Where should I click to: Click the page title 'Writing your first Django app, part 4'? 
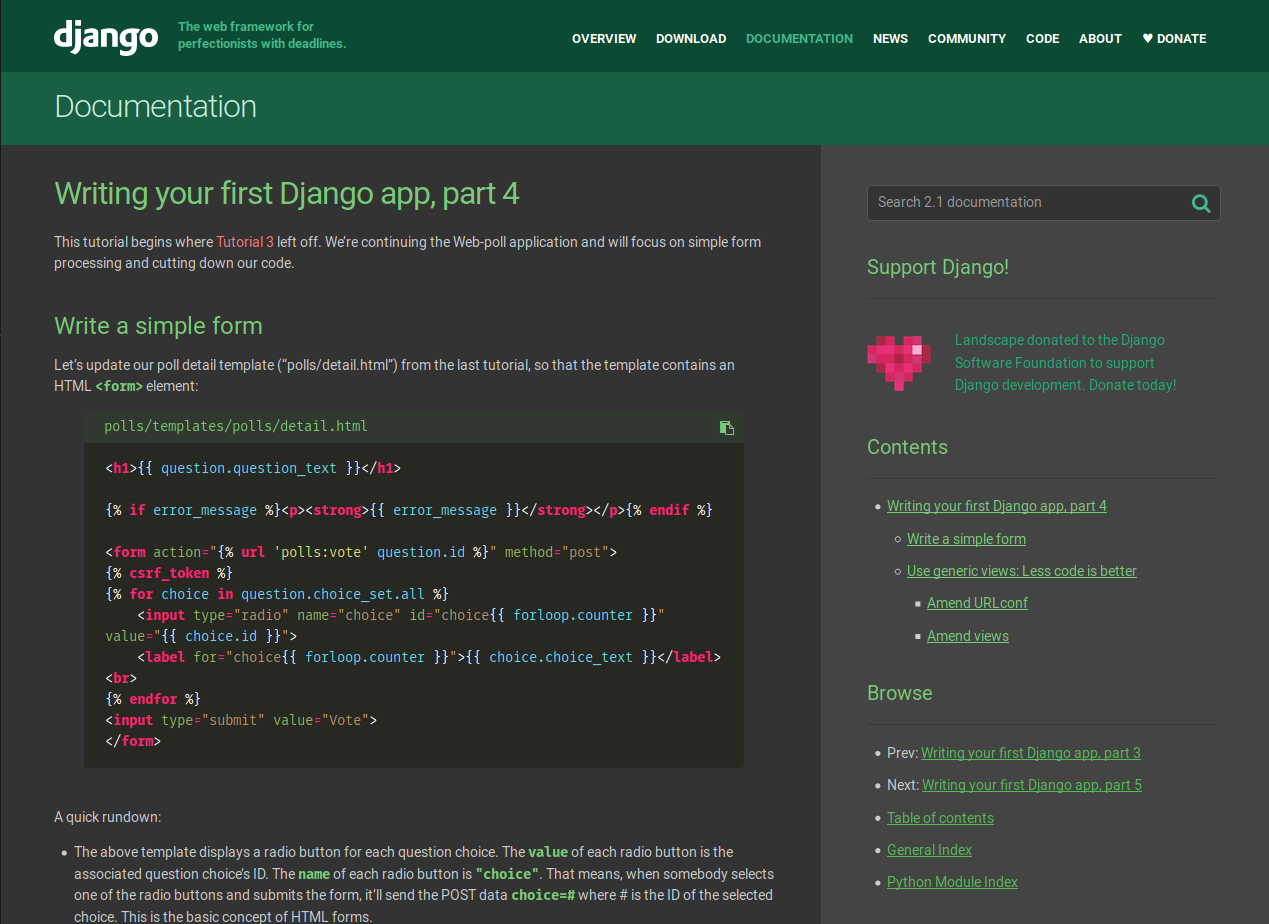point(287,193)
